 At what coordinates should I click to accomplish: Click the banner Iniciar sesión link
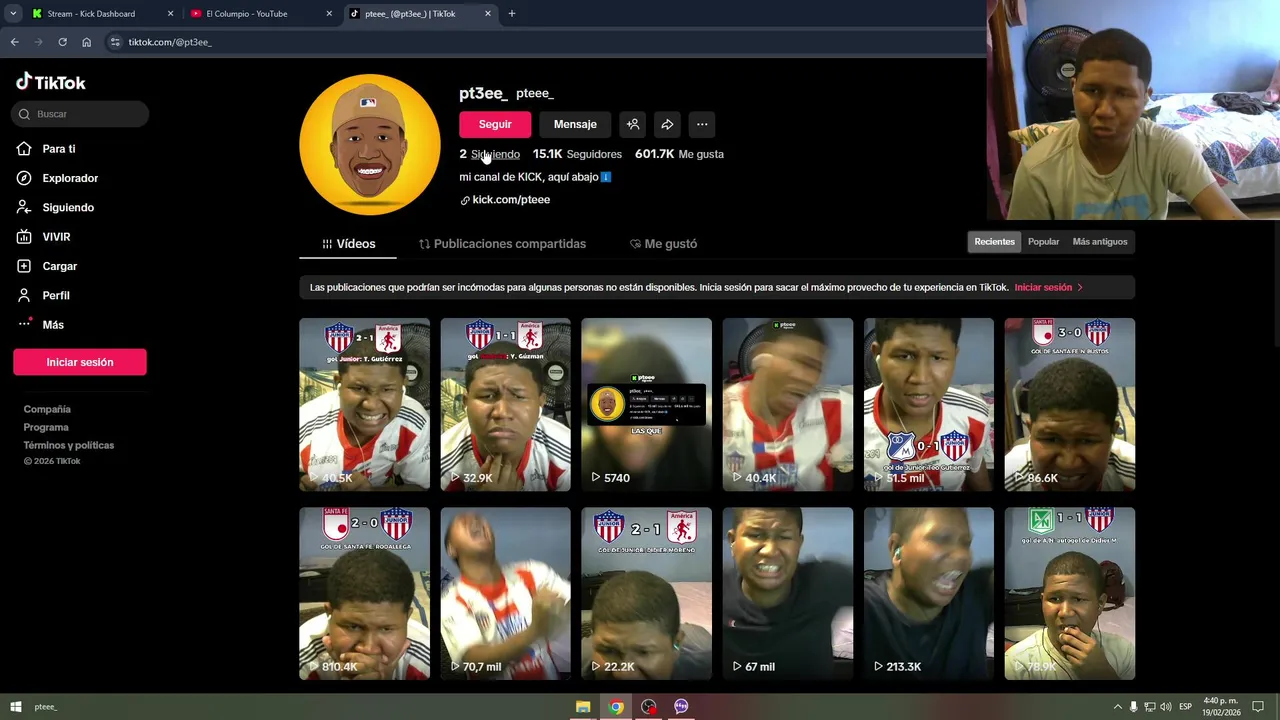(x=1048, y=287)
